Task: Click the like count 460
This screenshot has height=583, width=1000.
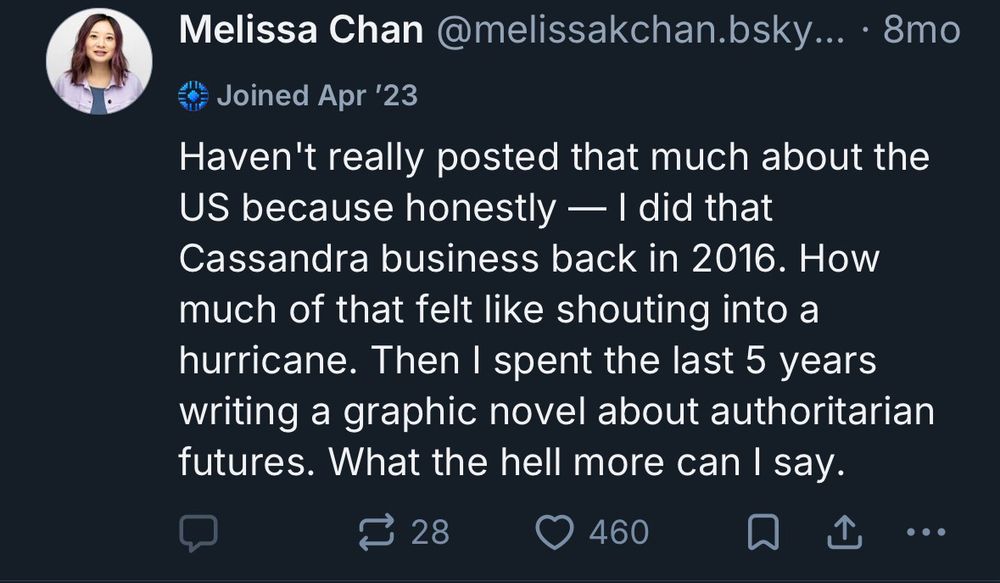Action: (x=619, y=532)
